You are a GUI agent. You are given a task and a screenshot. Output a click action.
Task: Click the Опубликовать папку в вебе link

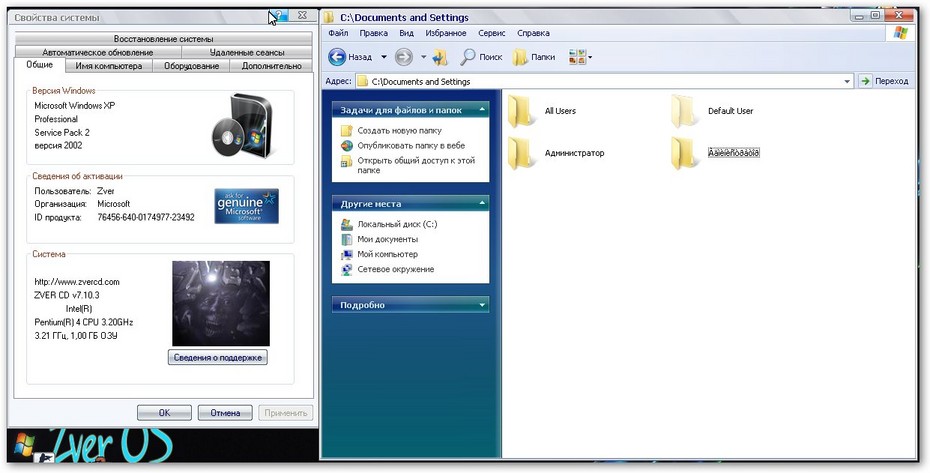pyautogui.click(x=411, y=145)
